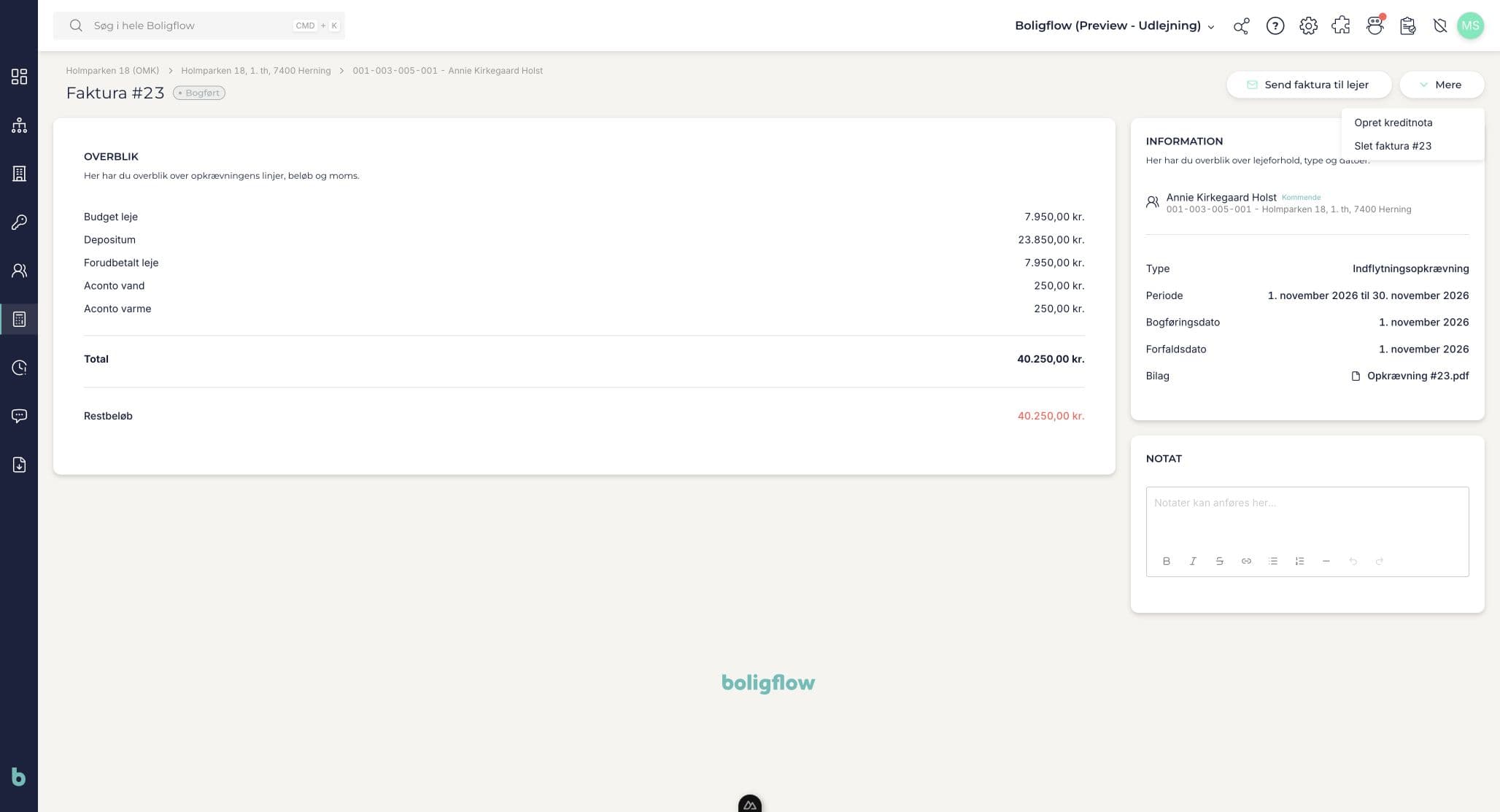The image size is (1500, 812).
Task: Open the clock history sidebar icon
Action: [20, 368]
